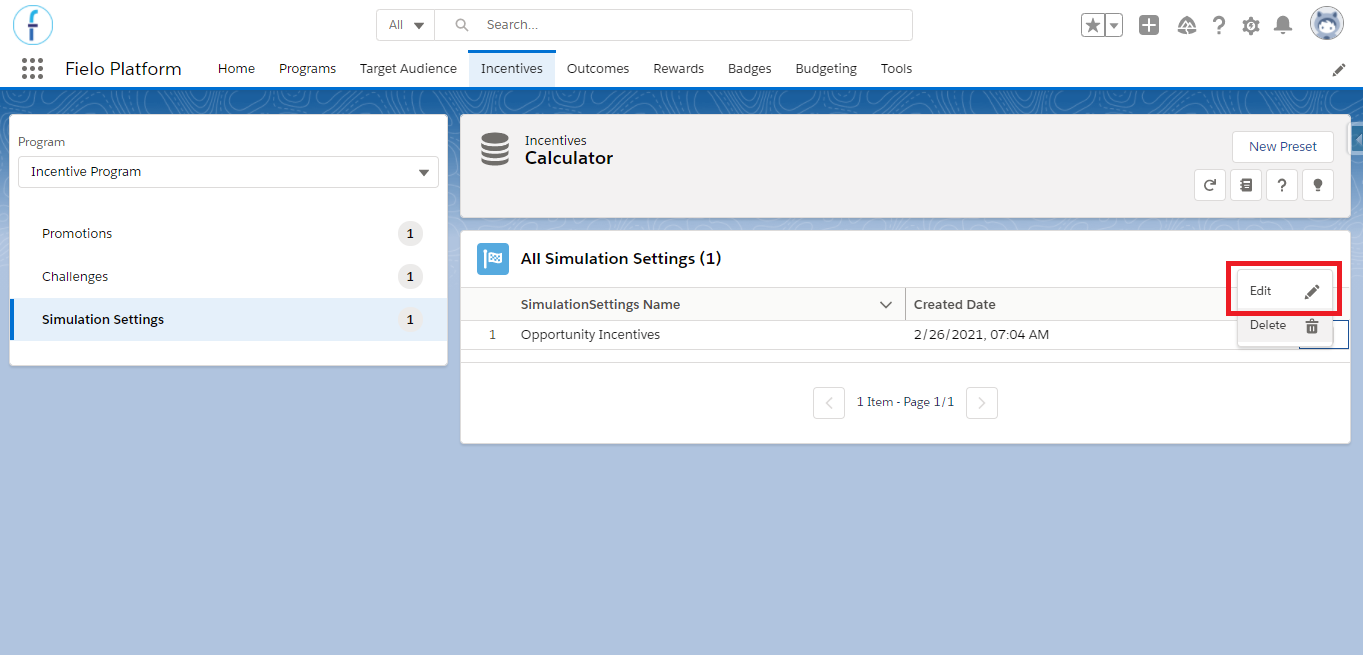Viewport: 1363px width, 655px height.
Task: Click the Calculator database stack icon
Action: [x=495, y=149]
